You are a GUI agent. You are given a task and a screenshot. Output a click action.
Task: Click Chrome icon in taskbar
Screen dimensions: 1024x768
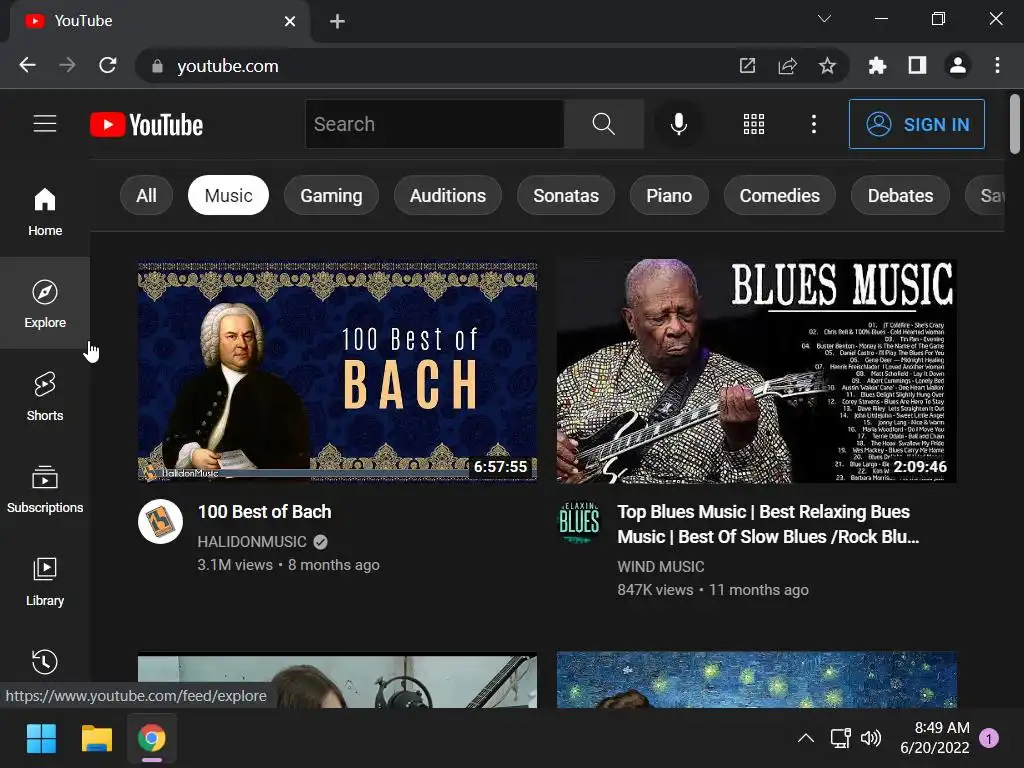[x=152, y=739]
